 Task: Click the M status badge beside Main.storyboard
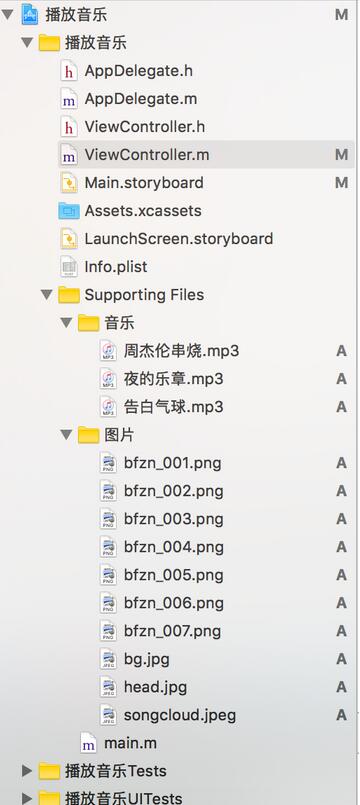342,183
